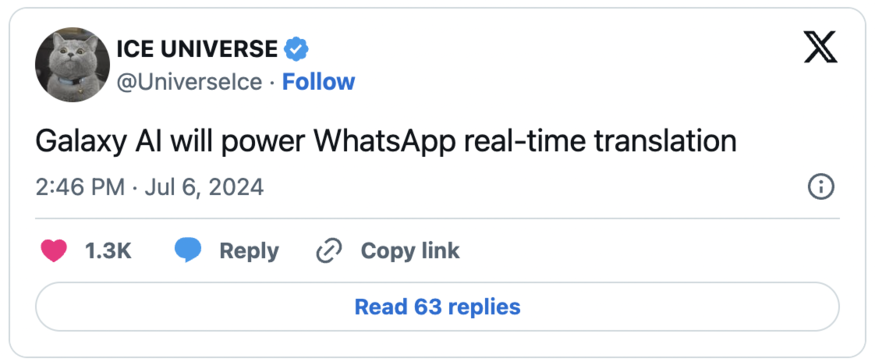Open the Read 63 replies button
This screenshot has height=362, width=875.
[438, 307]
